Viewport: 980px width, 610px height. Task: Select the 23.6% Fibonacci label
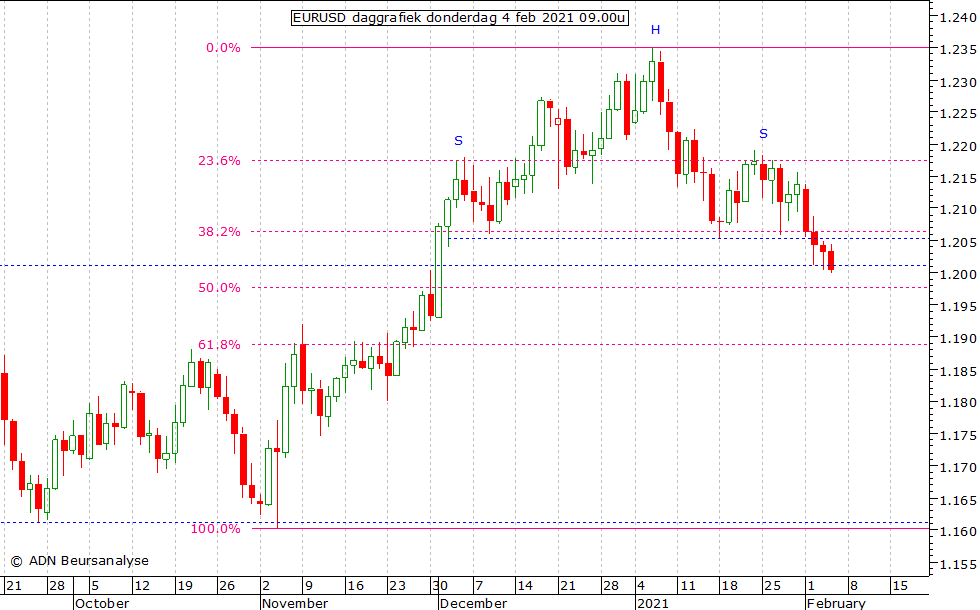coord(219,161)
